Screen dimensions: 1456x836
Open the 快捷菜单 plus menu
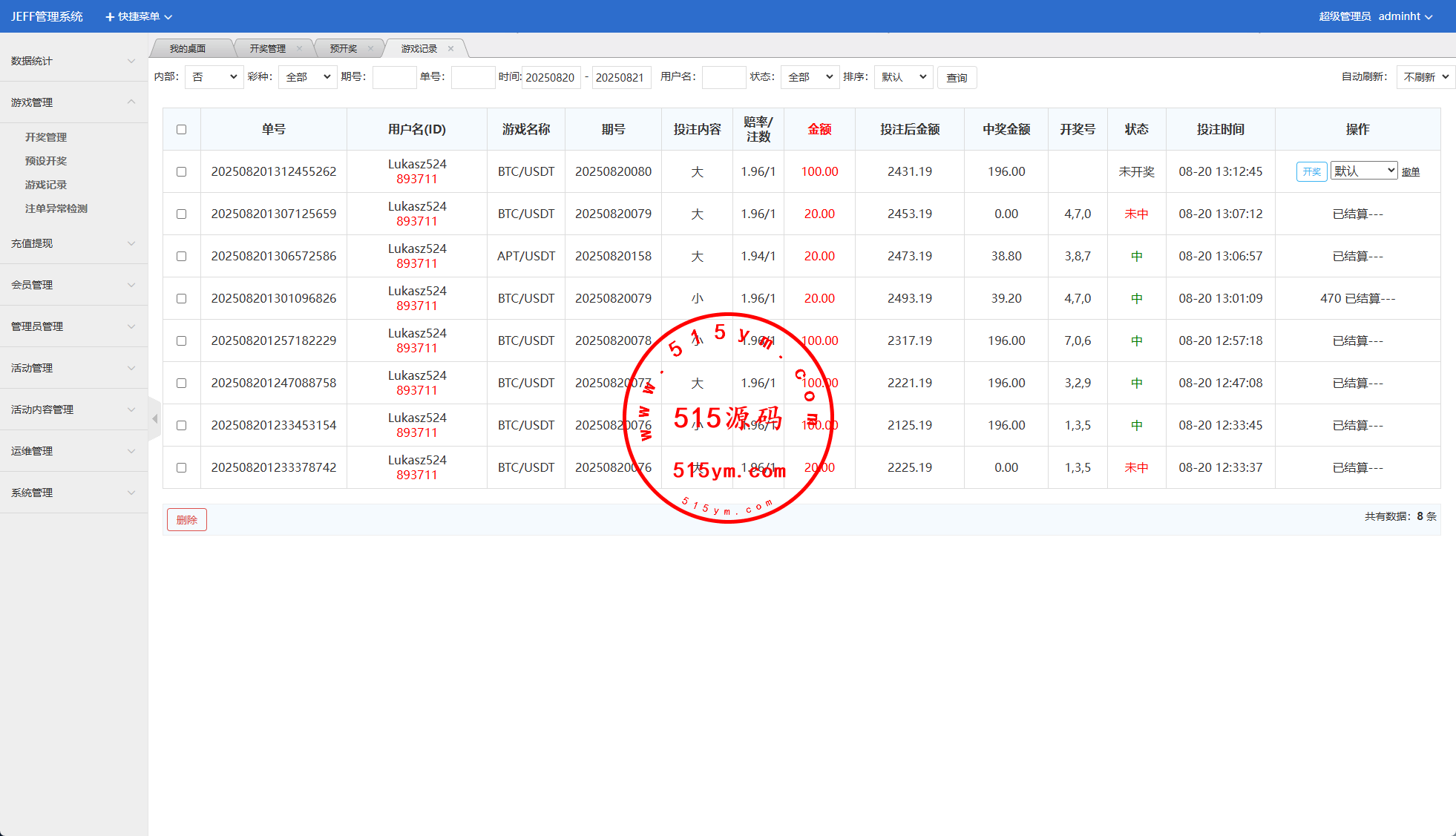click(138, 16)
